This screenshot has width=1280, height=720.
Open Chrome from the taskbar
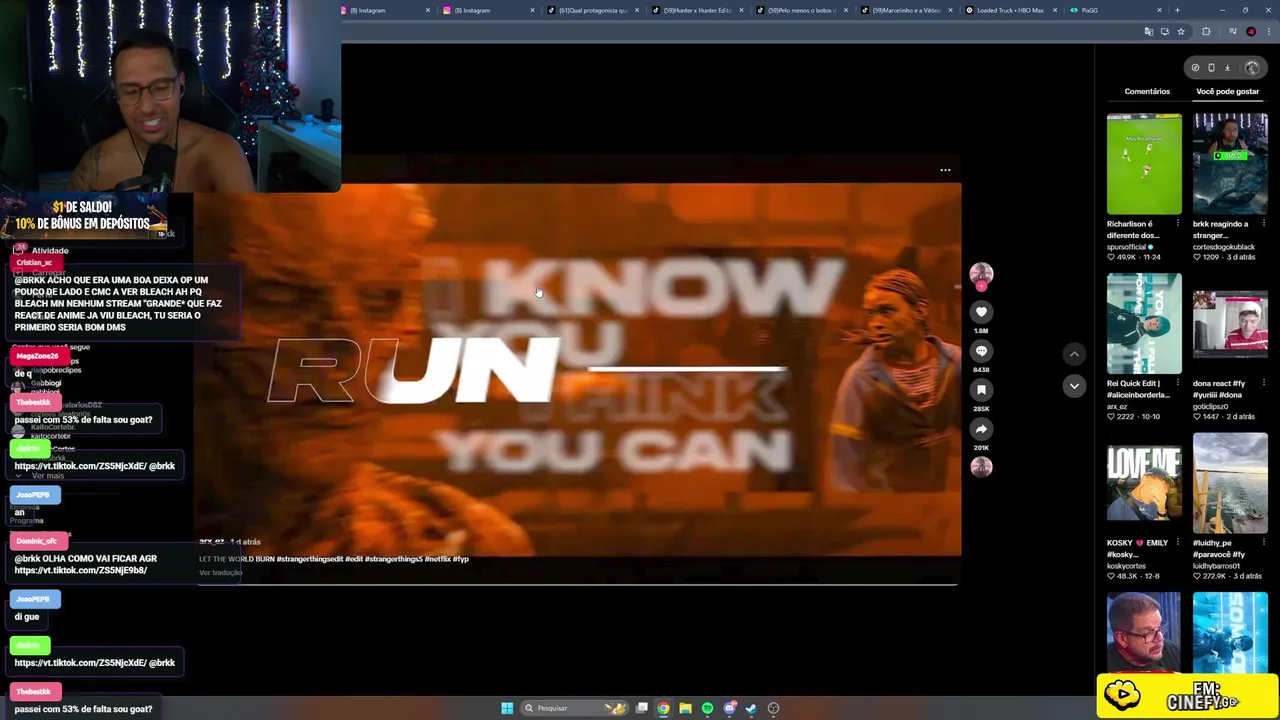(663, 708)
